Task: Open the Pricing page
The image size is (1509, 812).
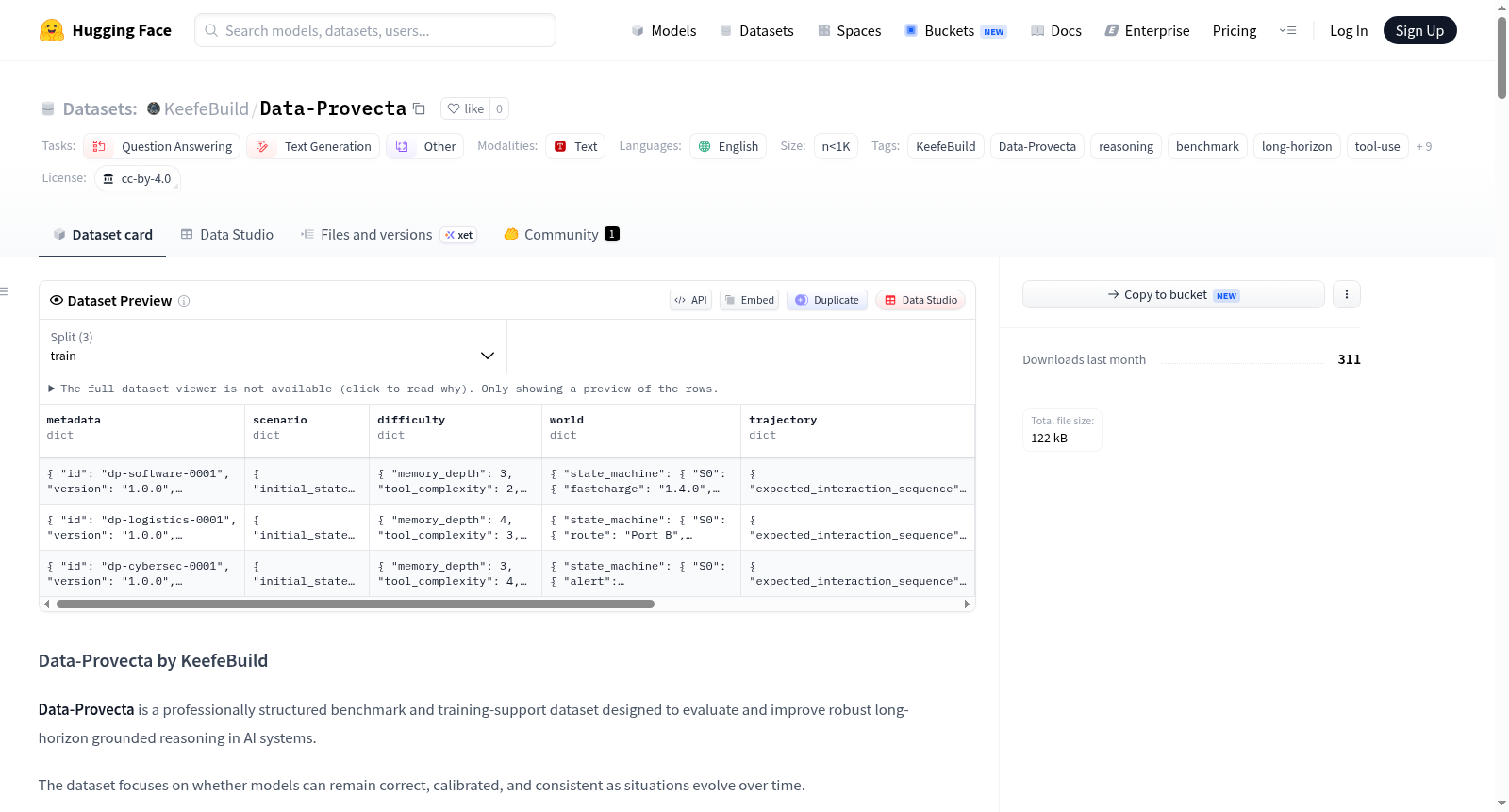Action: tap(1235, 30)
